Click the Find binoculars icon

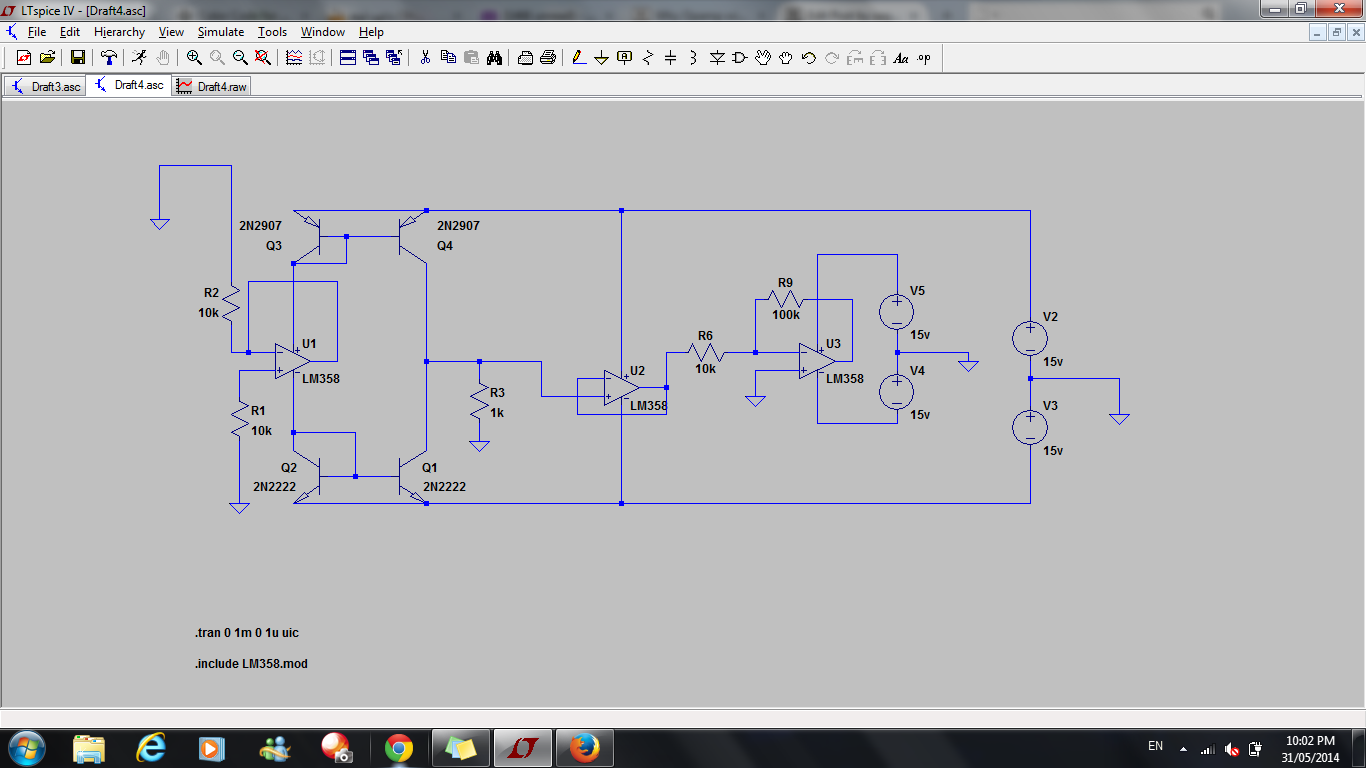[x=494, y=58]
